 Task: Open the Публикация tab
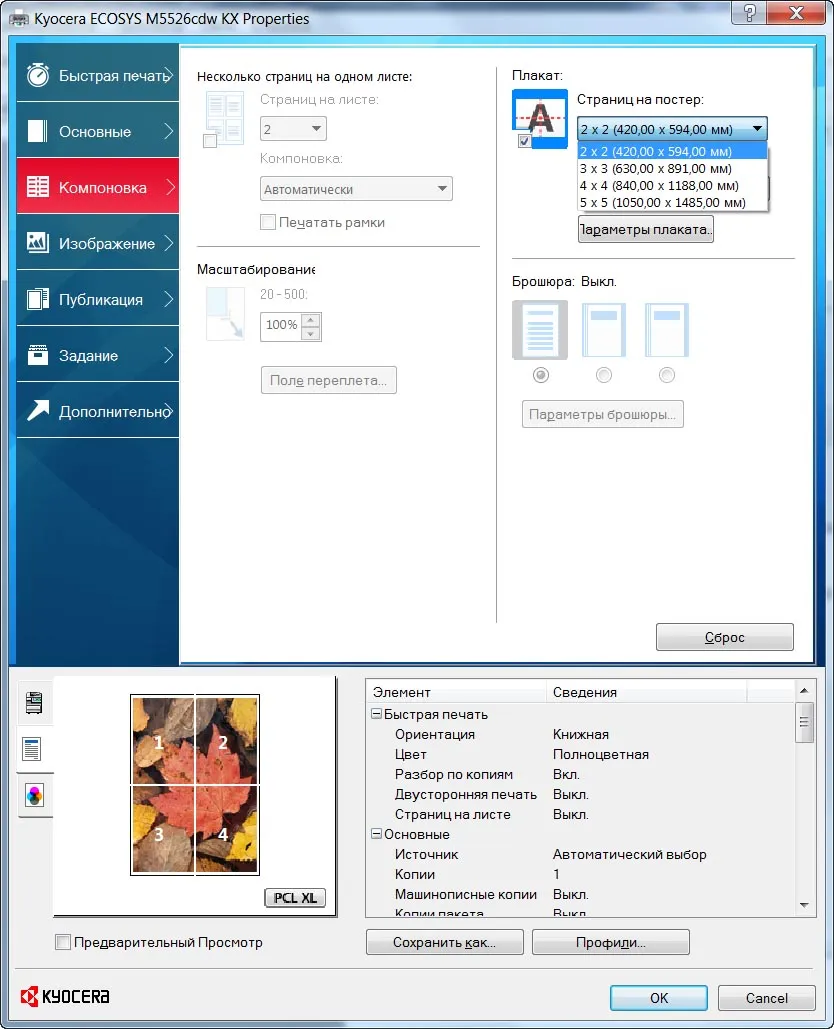click(x=98, y=299)
